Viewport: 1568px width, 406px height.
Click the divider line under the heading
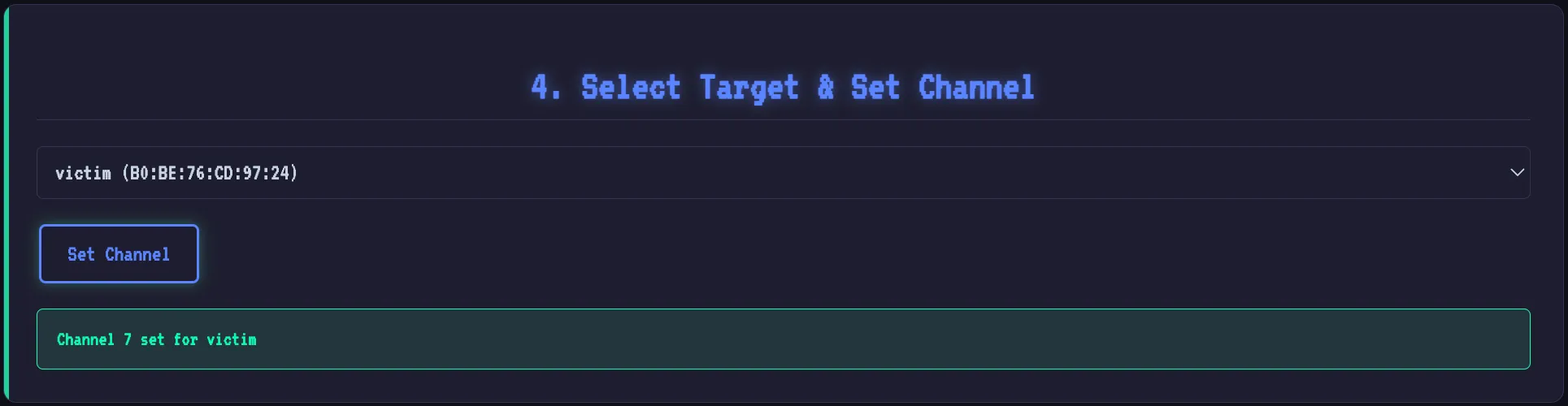(x=783, y=119)
